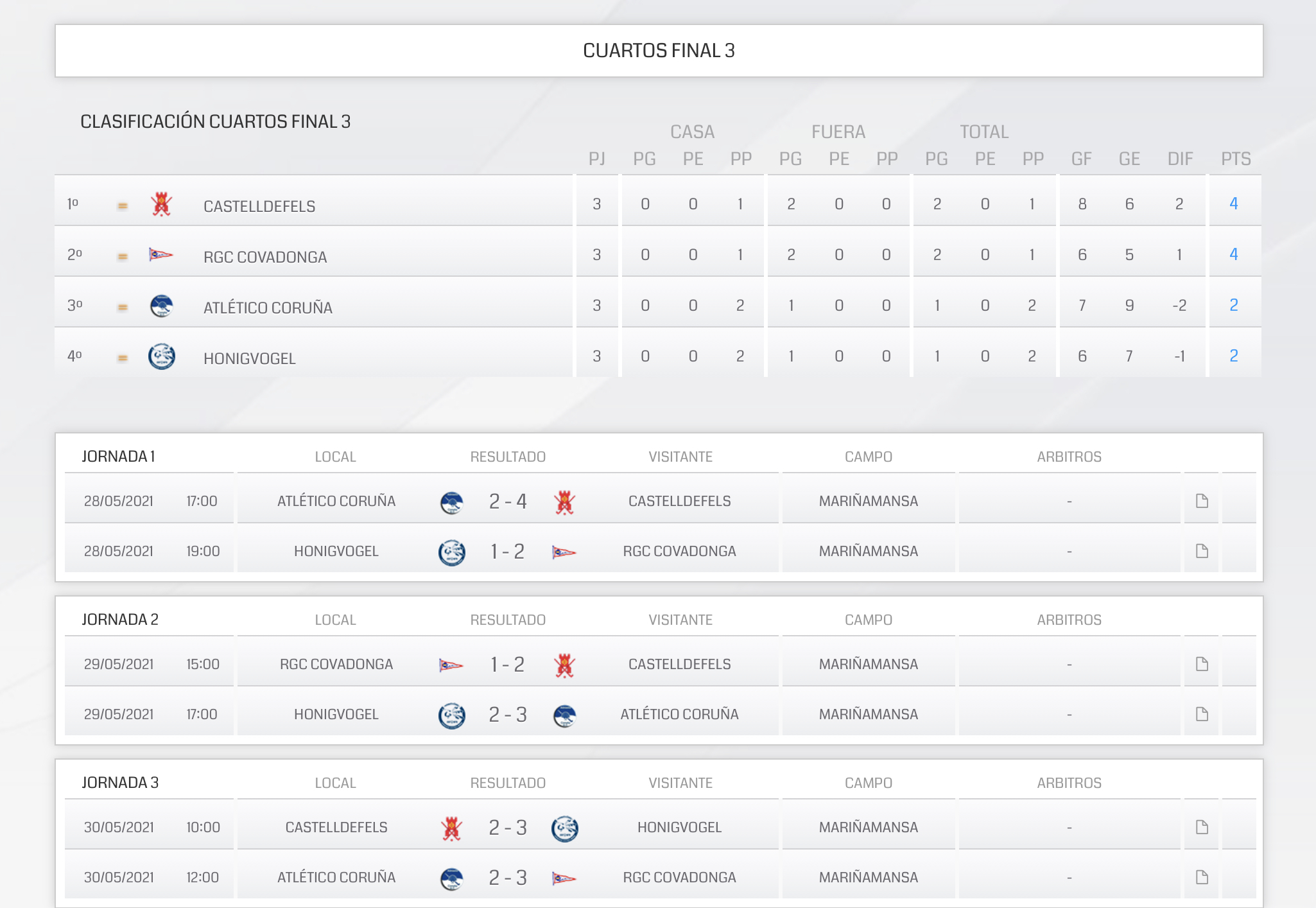This screenshot has width=1316, height=908.
Task: Click the 1 - 2 result in Jornada 2
Action: click(x=508, y=664)
